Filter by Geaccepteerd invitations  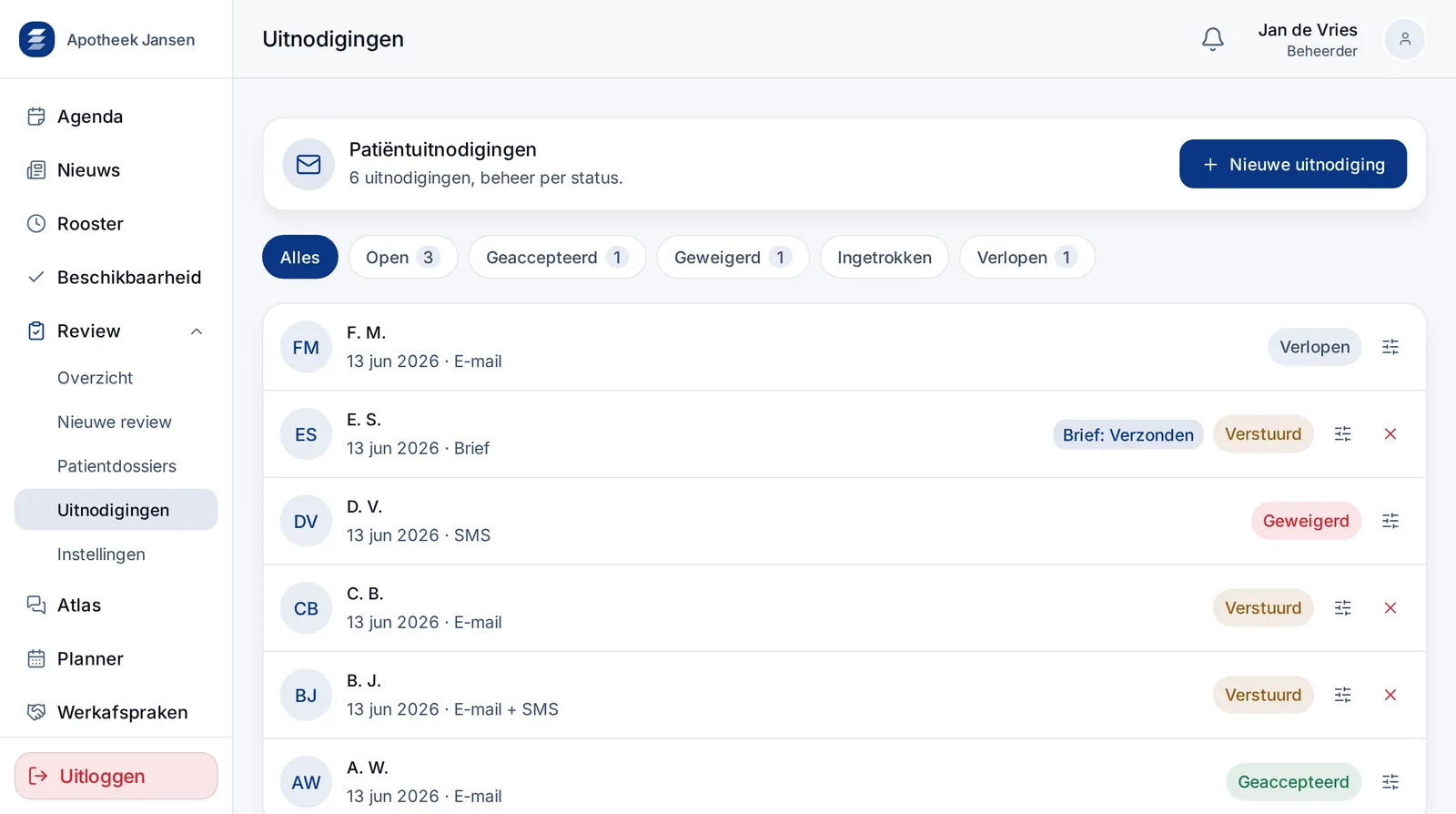click(557, 258)
